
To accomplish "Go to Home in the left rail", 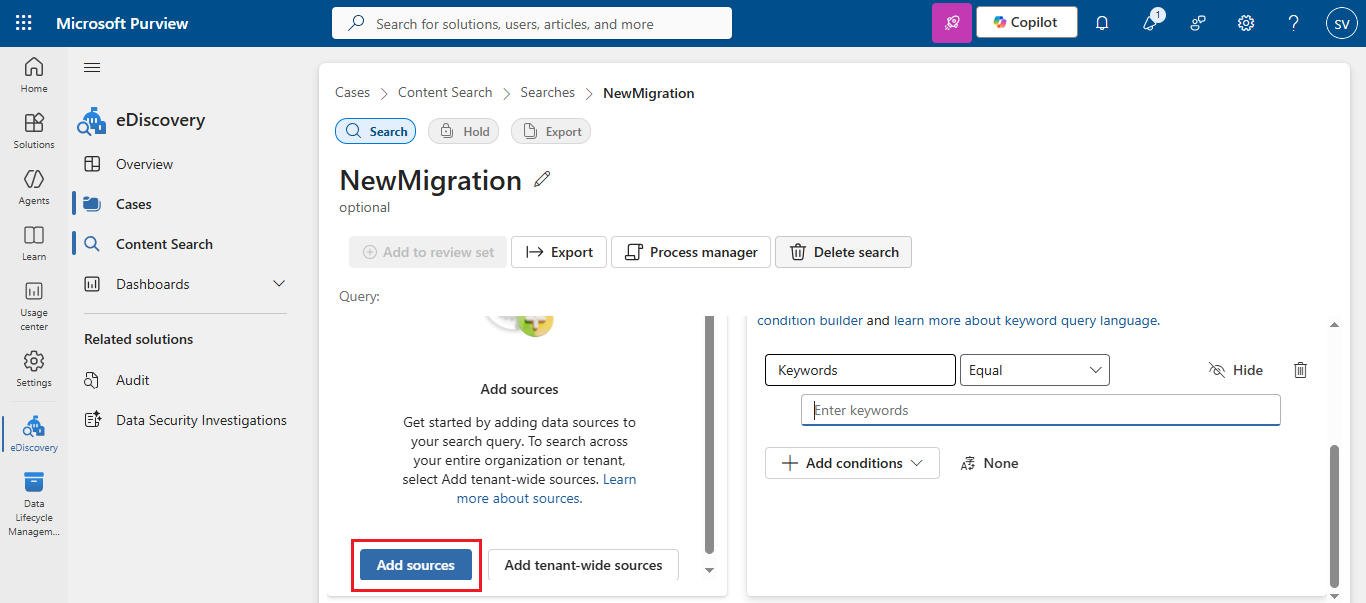I will tap(34, 75).
